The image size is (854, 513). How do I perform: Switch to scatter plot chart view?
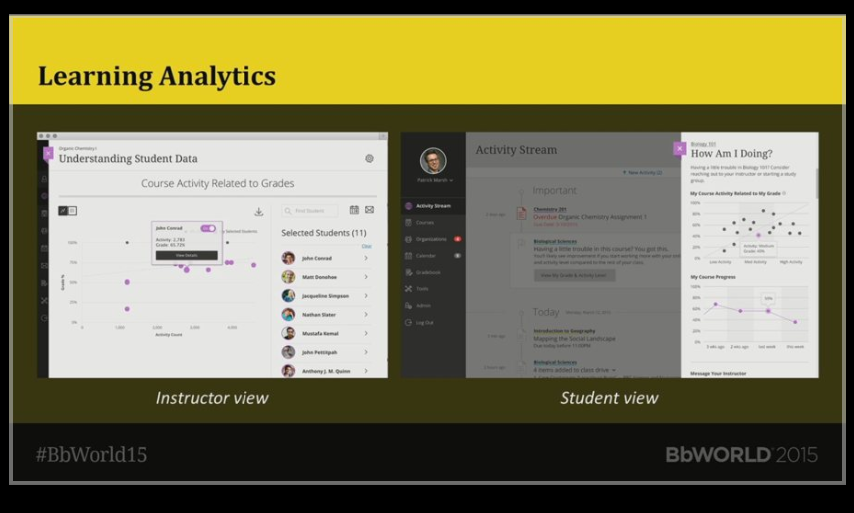pyautogui.click(x=62, y=211)
